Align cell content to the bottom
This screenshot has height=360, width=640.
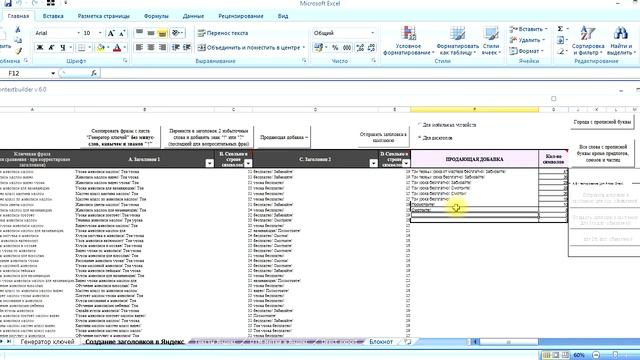coord(162,33)
